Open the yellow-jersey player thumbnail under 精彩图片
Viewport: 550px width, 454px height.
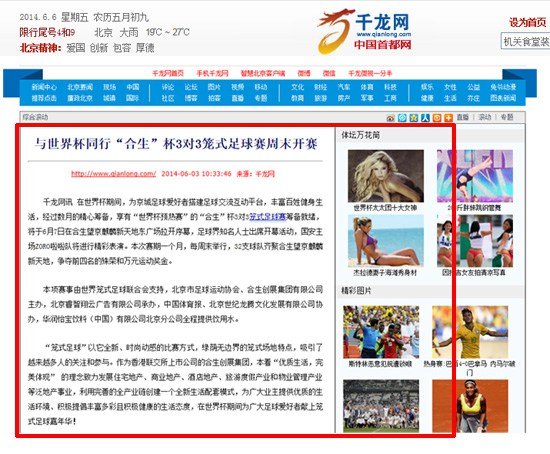470,332
